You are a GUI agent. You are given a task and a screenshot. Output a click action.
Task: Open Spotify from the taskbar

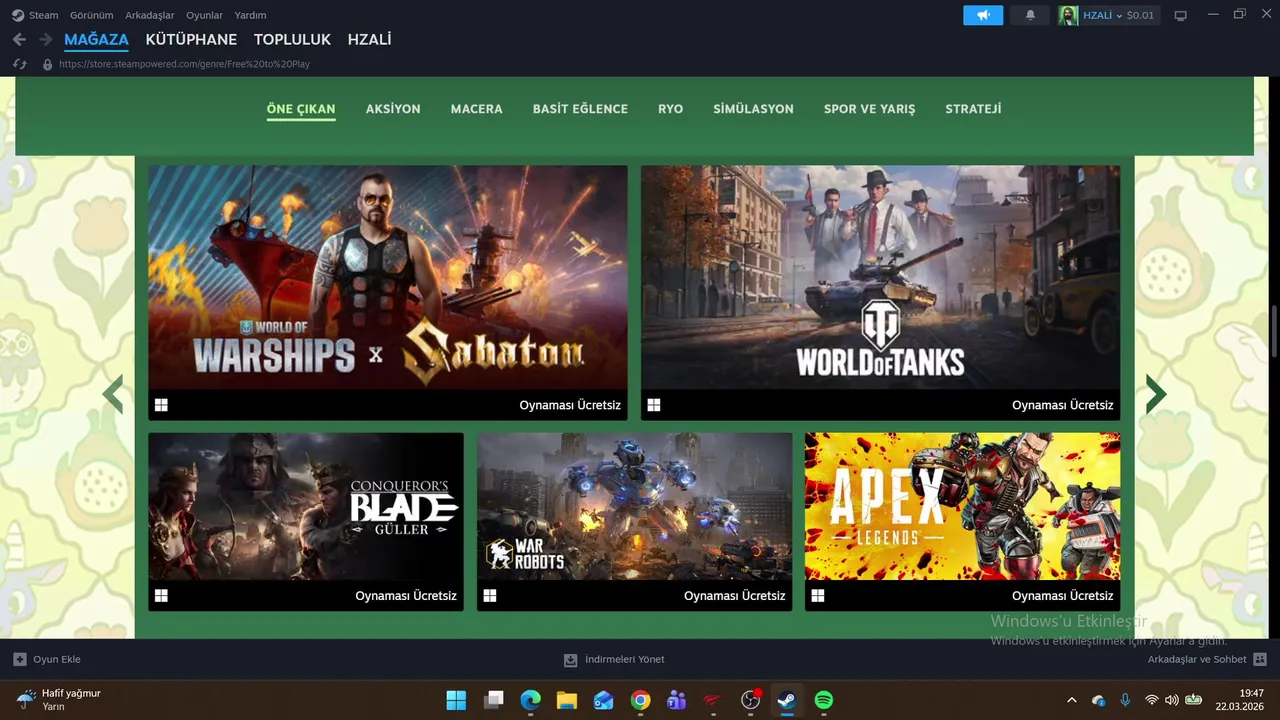click(x=824, y=700)
